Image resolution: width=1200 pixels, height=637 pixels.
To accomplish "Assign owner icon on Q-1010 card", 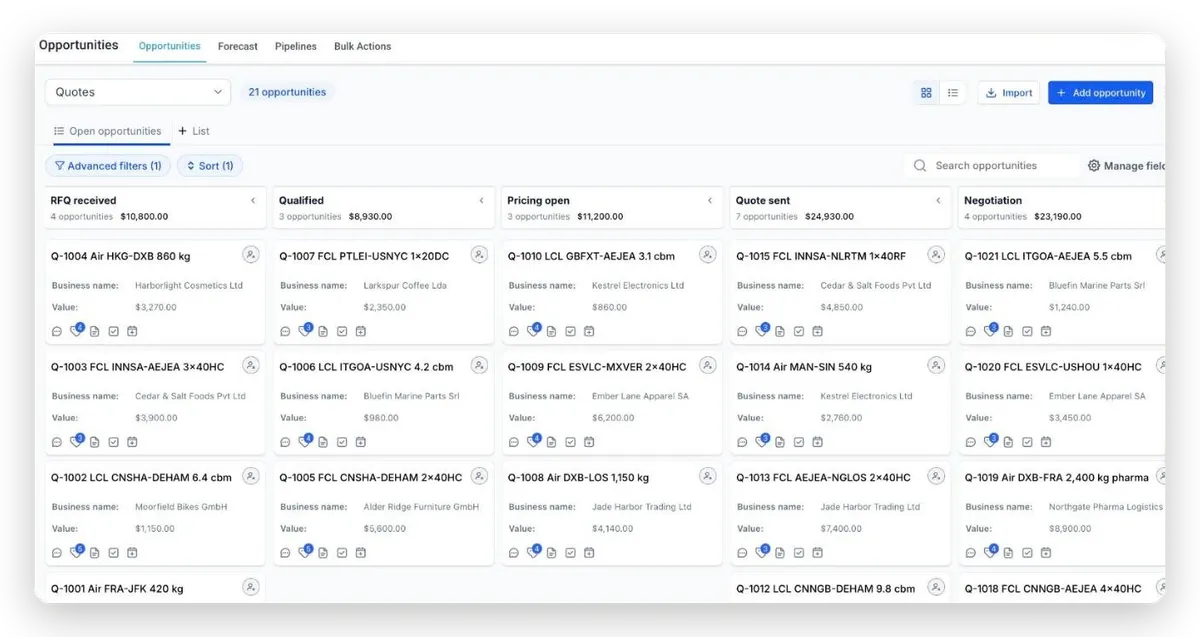I will point(707,255).
